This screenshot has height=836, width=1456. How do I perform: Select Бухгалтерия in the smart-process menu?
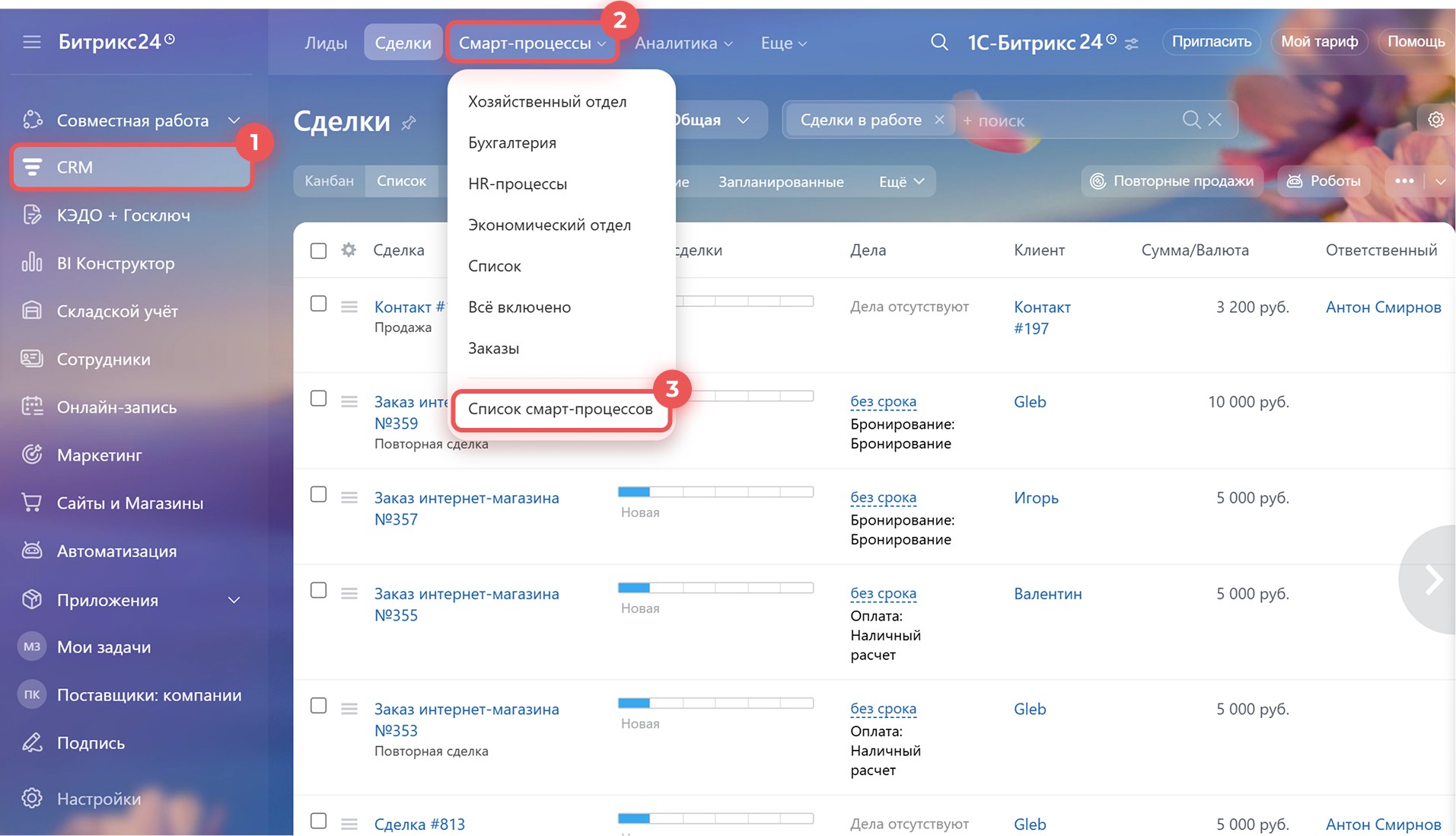click(511, 143)
